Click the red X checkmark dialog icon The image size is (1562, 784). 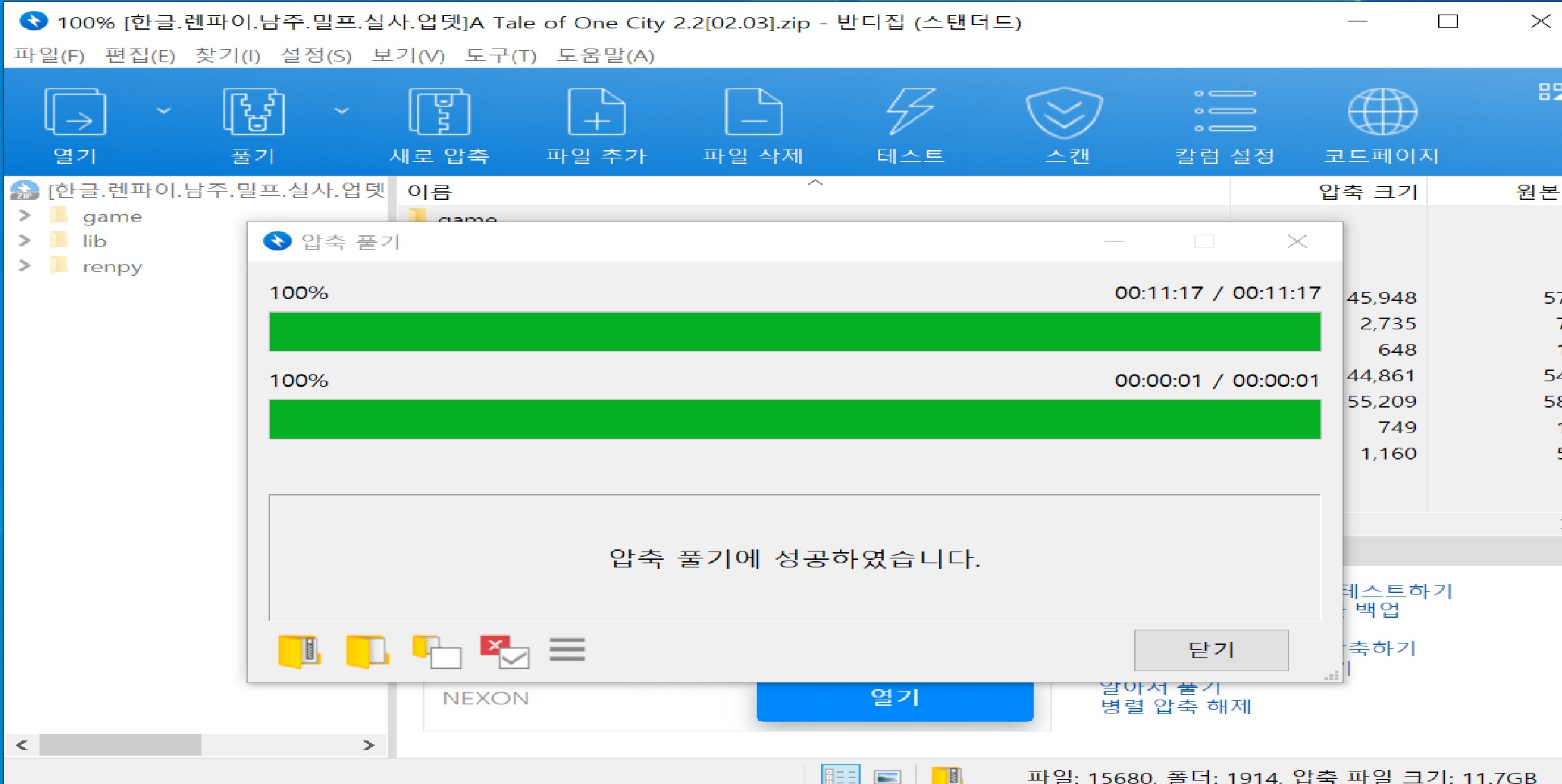click(504, 651)
